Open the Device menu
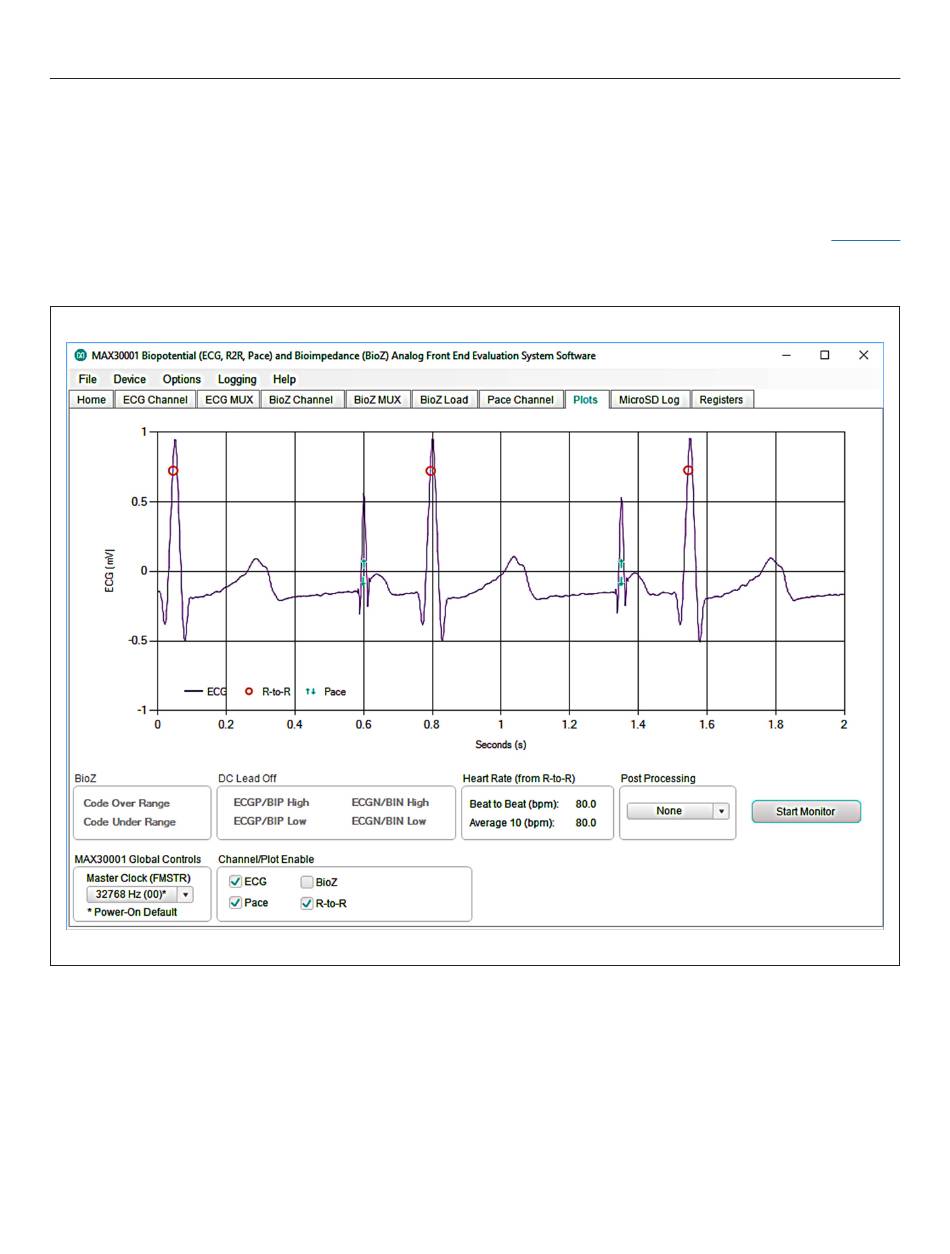The image size is (950, 1254). [x=130, y=380]
